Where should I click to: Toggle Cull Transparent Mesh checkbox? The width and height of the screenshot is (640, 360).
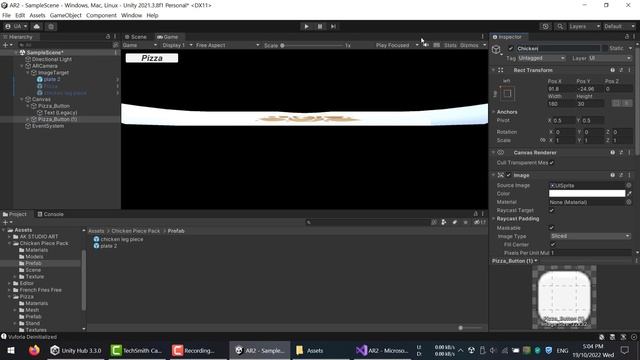pos(551,163)
